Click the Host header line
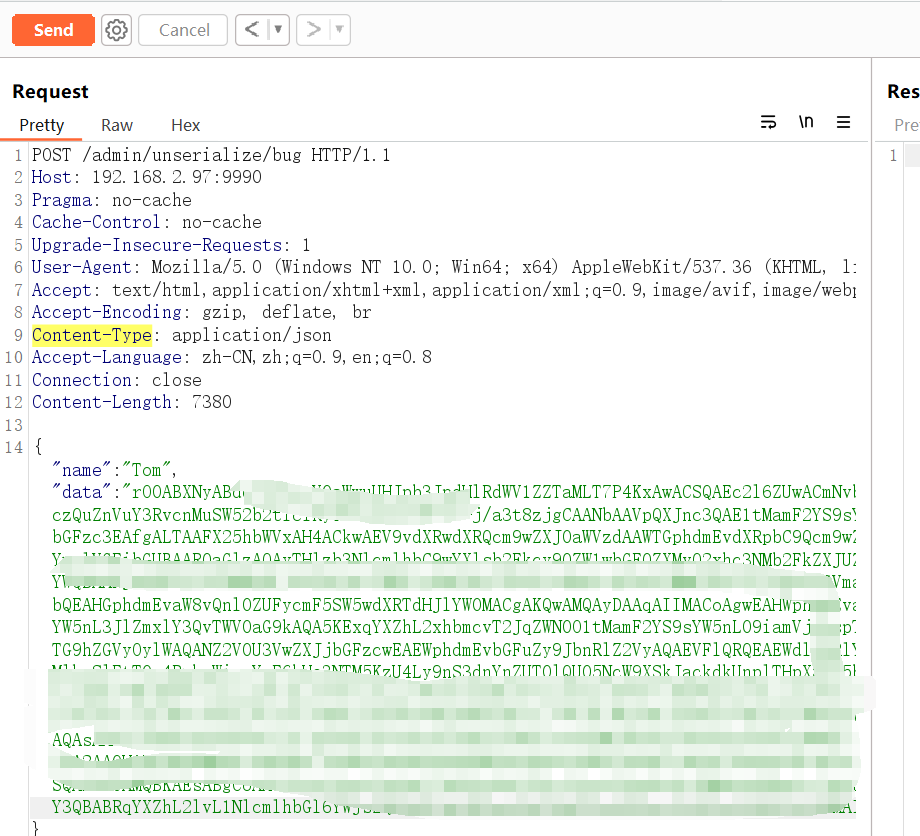This screenshot has height=836, width=920. (x=147, y=177)
